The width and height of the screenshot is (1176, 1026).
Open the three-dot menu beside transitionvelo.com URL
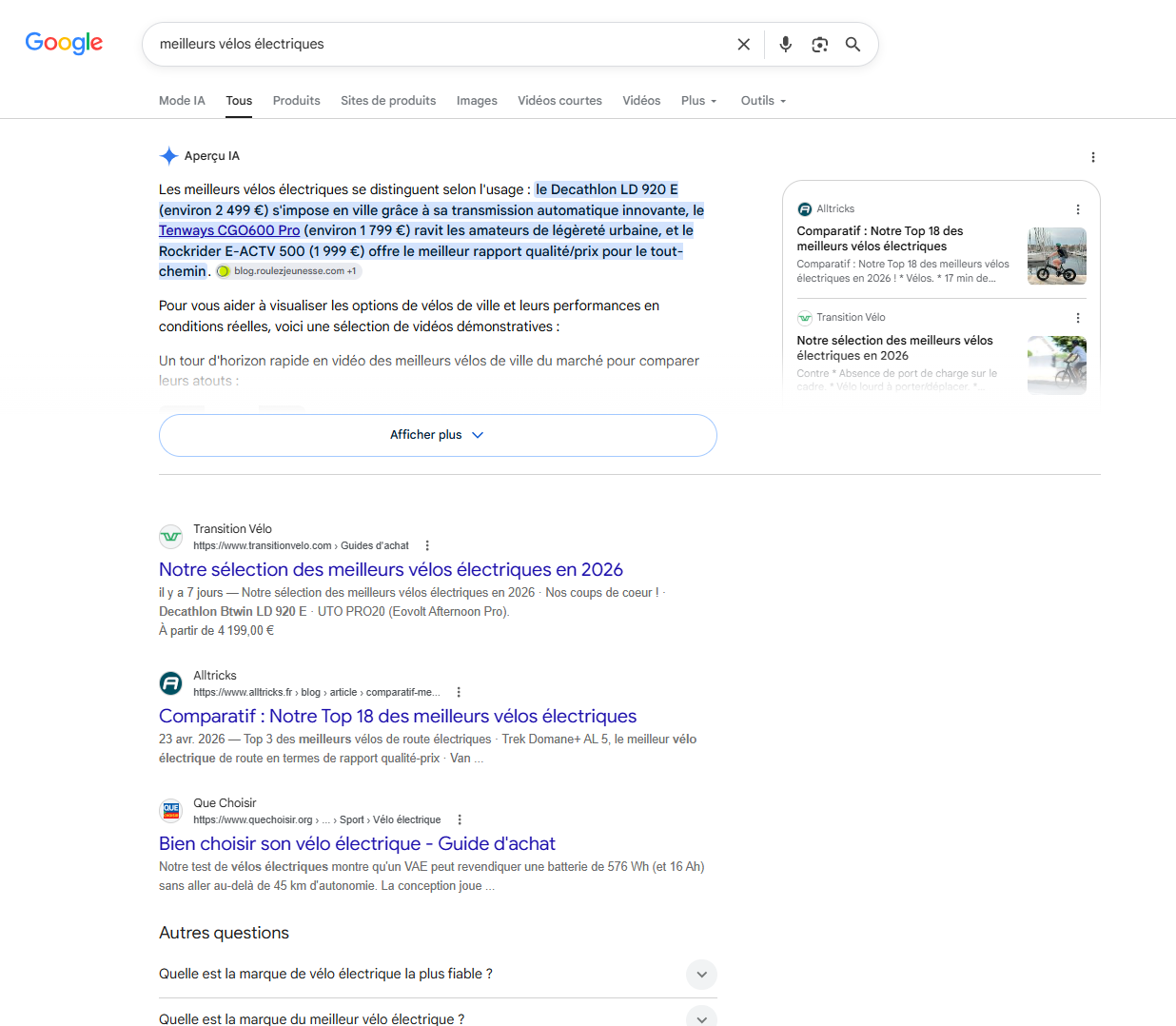click(x=427, y=545)
